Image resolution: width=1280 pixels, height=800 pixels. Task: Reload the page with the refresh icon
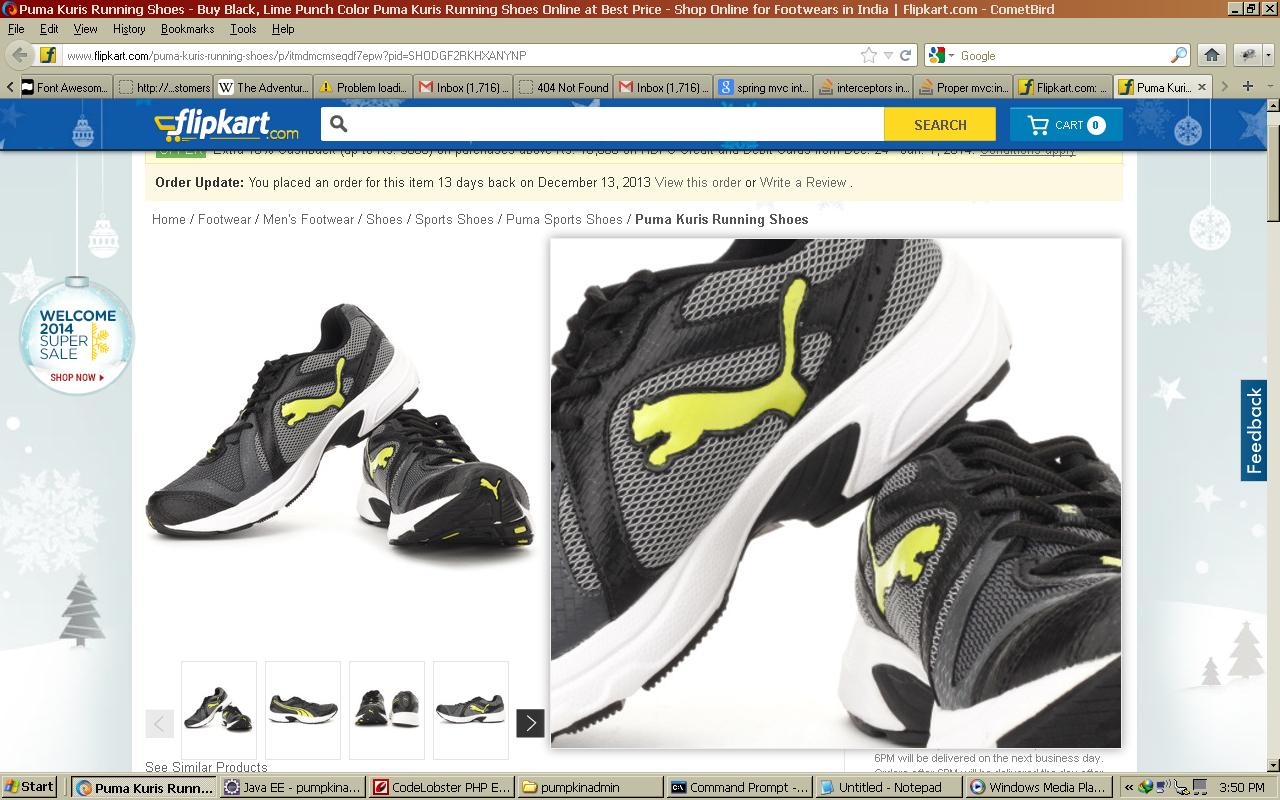[906, 56]
